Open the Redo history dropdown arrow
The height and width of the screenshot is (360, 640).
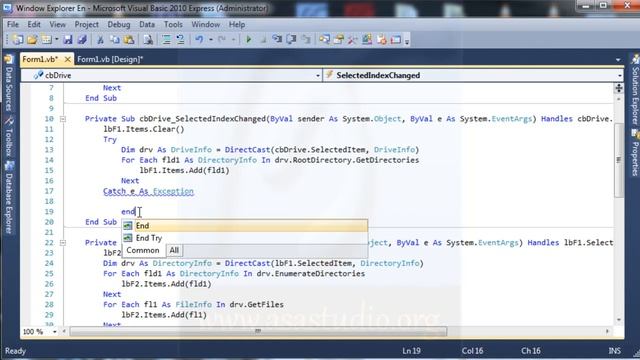(x=233, y=40)
